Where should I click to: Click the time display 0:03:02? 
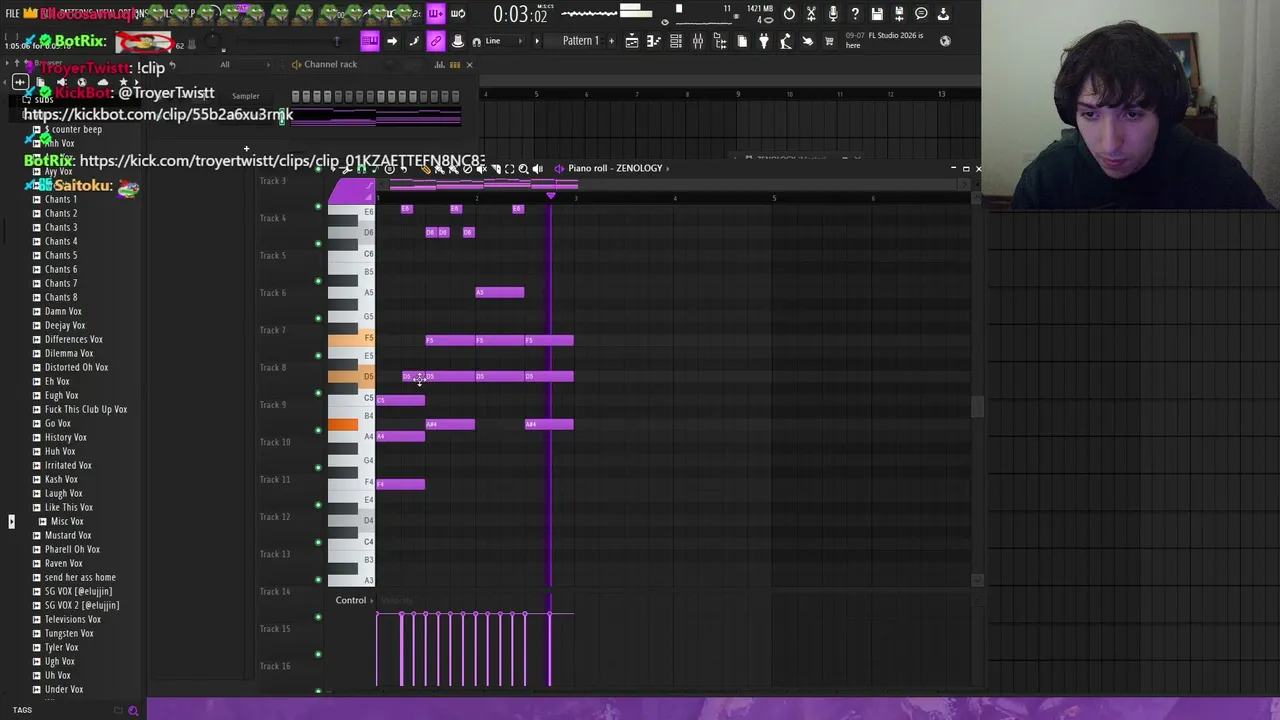[520, 15]
